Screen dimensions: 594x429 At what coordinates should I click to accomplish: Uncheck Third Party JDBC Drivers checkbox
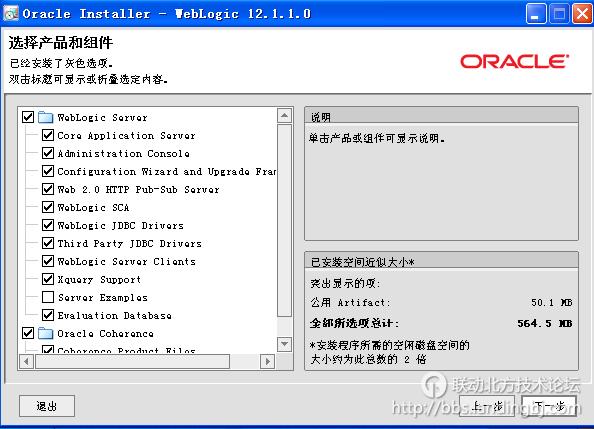click(x=48, y=243)
